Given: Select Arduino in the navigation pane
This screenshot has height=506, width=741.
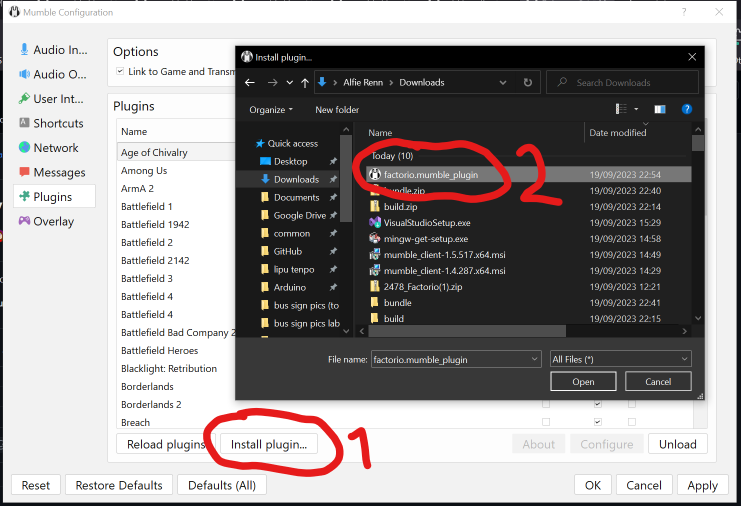Looking at the screenshot, I should pos(290,287).
